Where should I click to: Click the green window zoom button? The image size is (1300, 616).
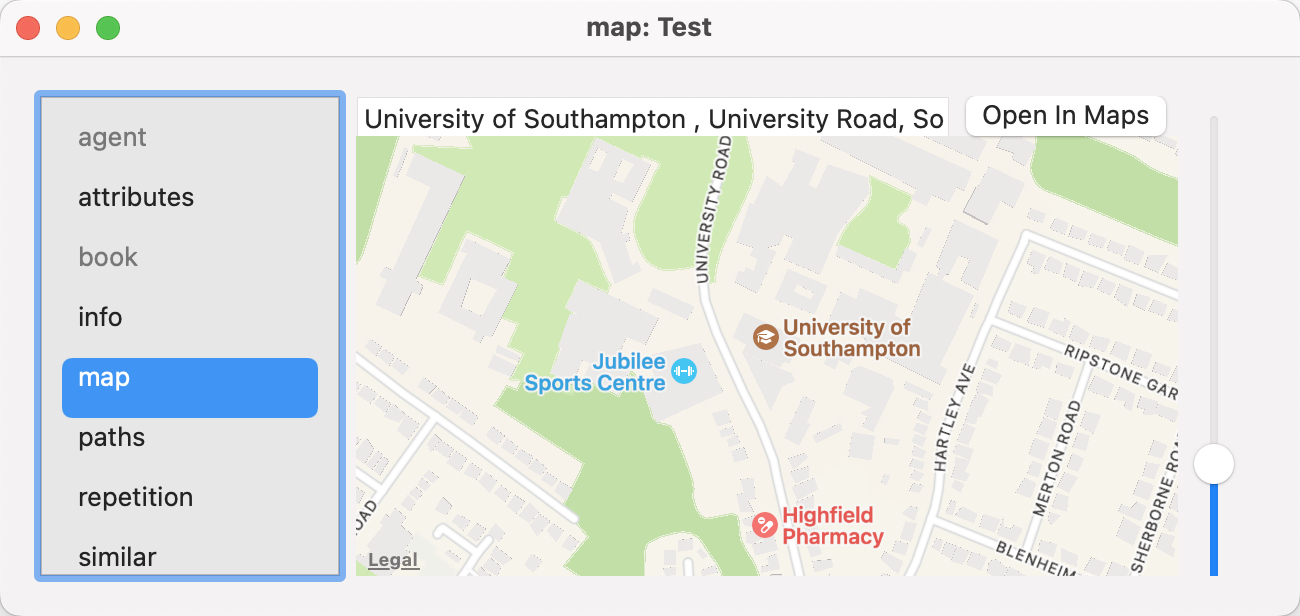[x=108, y=28]
